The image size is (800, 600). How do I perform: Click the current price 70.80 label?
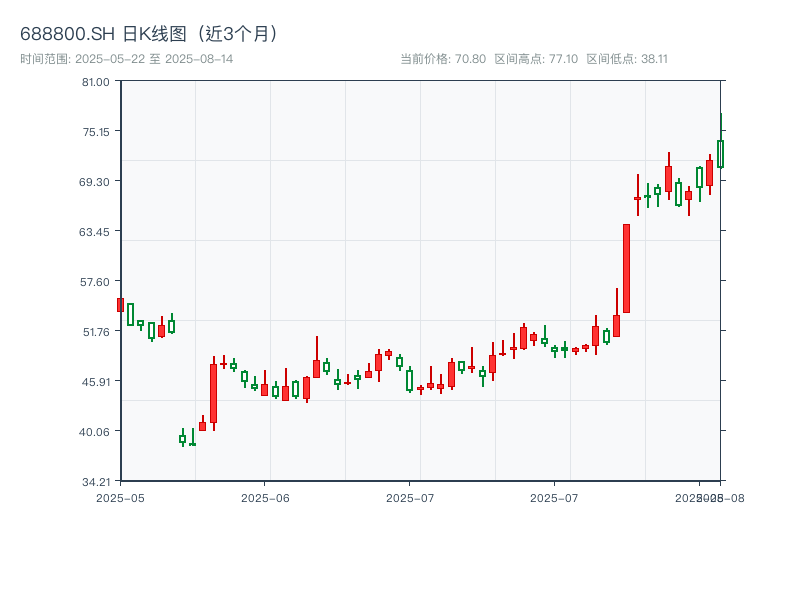point(442,59)
